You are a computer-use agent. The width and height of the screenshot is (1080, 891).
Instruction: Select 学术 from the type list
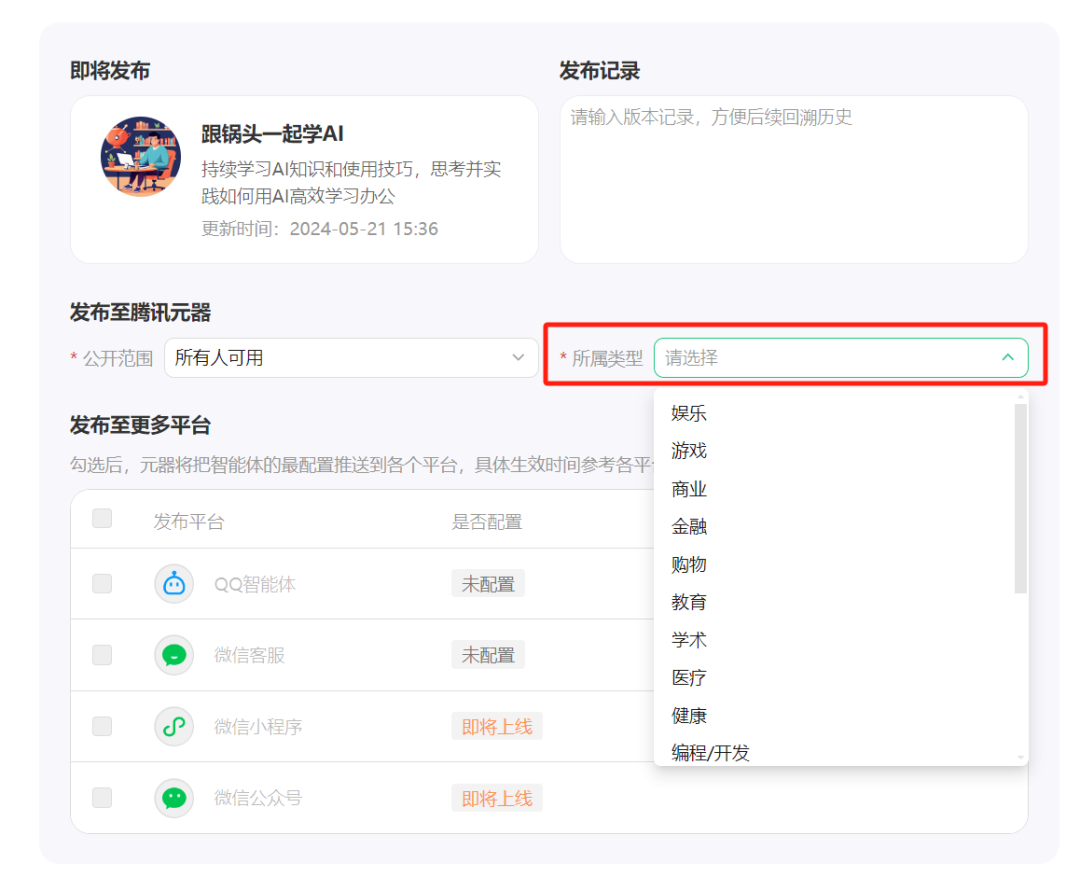tap(689, 640)
